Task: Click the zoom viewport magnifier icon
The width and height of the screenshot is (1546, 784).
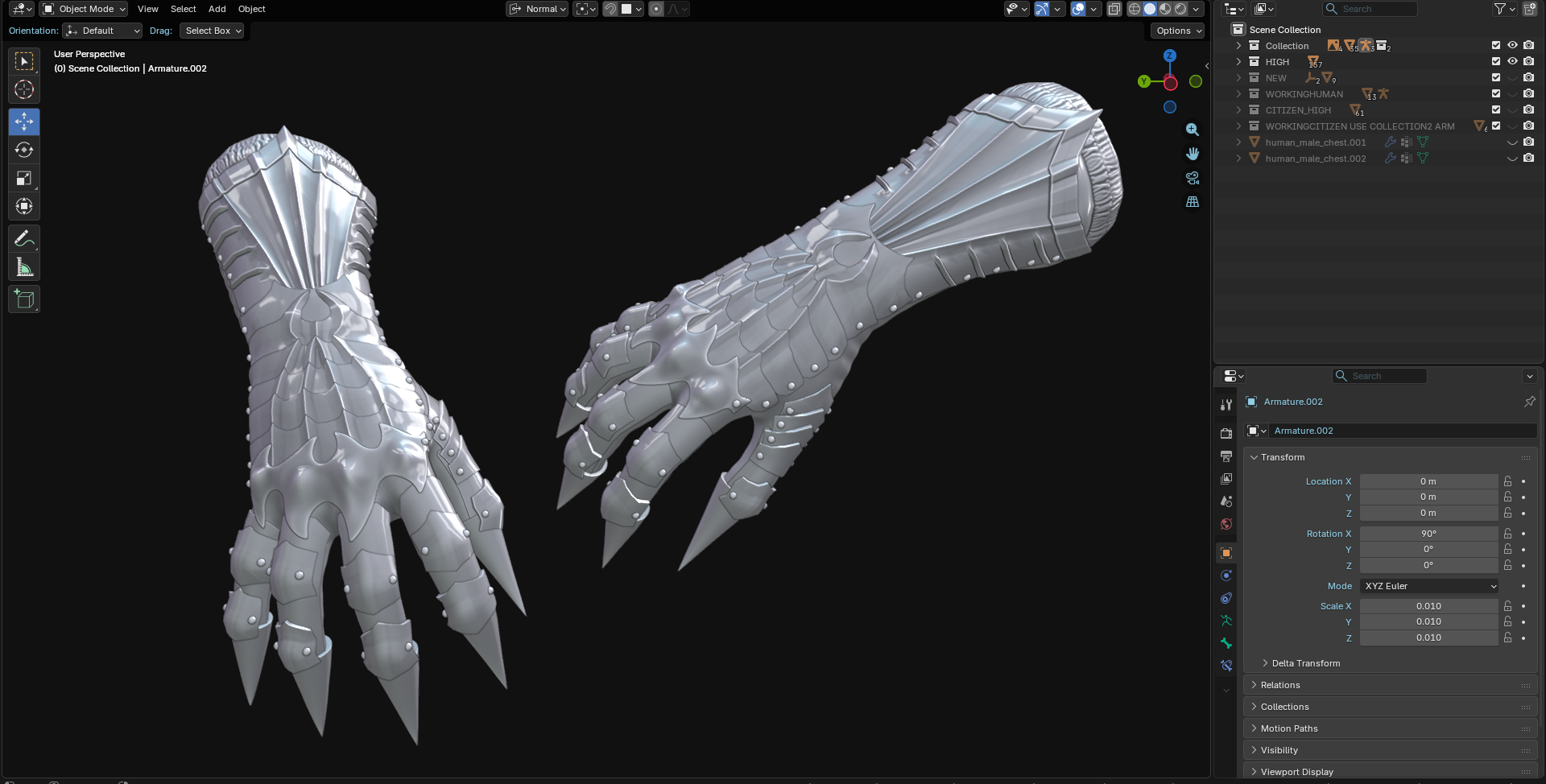Action: (x=1193, y=130)
